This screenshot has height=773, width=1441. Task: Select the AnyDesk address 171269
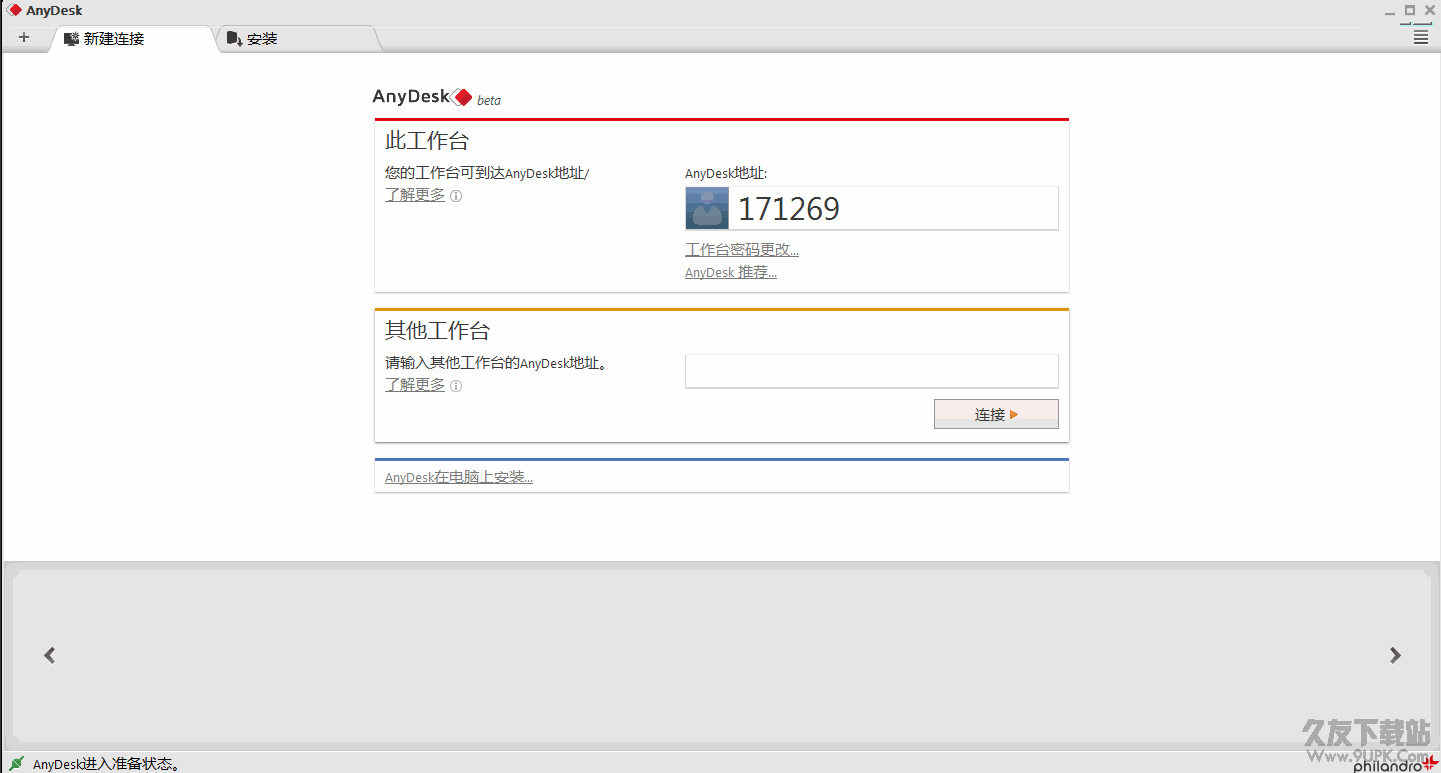pyautogui.click(x=789, y=209)
